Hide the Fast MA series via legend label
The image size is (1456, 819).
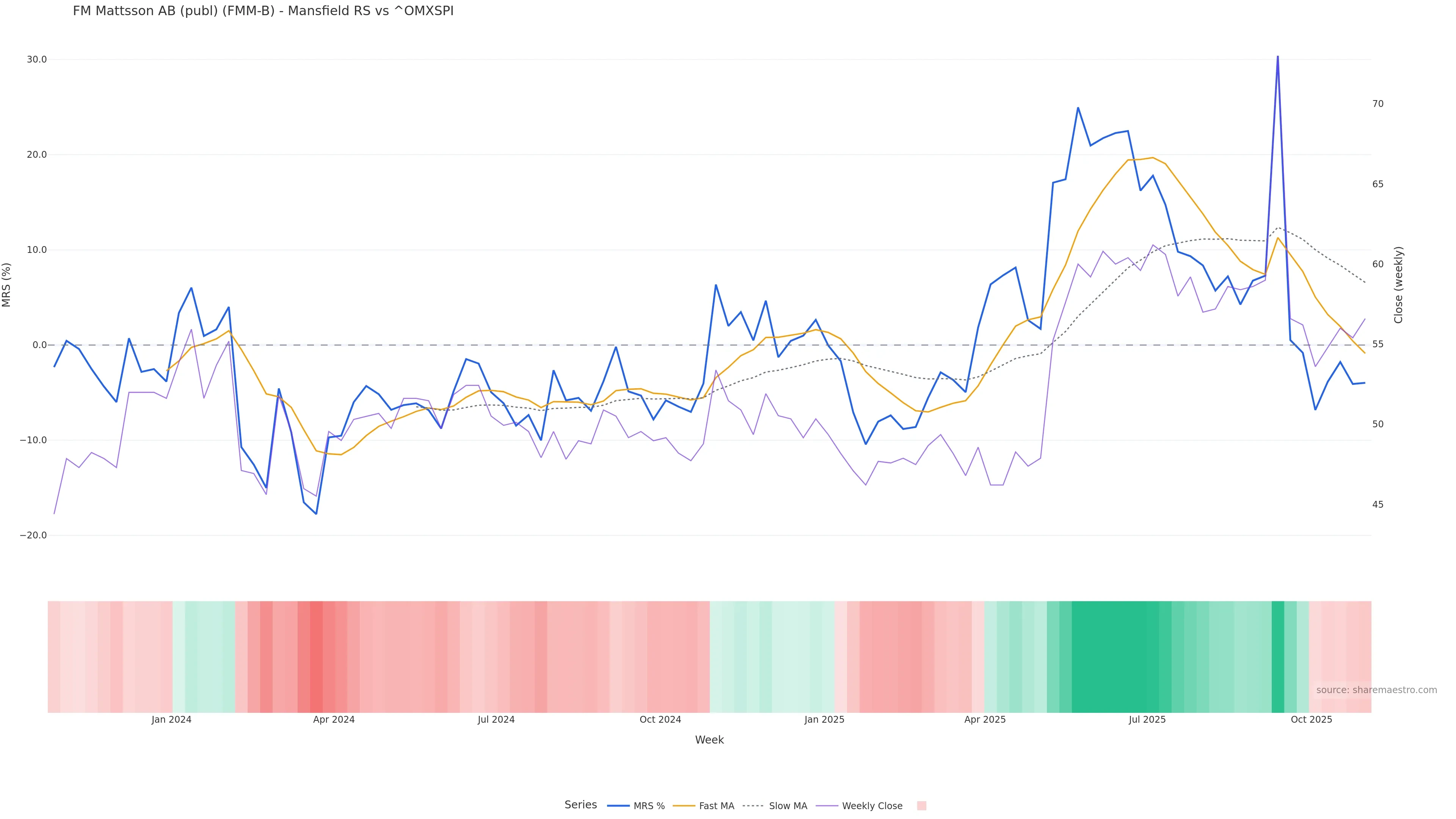tap(716, 806)
